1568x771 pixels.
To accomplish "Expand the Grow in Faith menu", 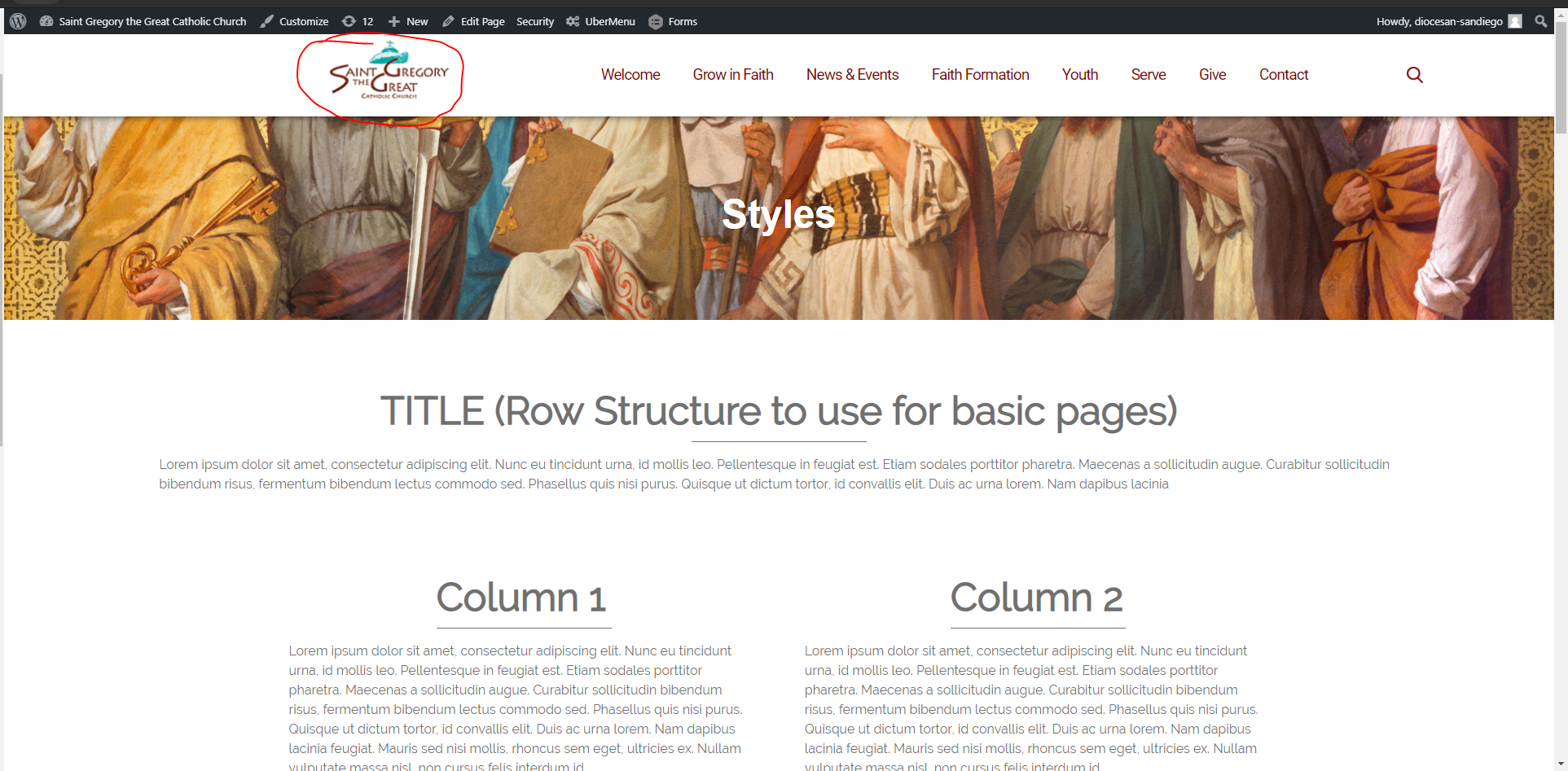I will [733, 75].
